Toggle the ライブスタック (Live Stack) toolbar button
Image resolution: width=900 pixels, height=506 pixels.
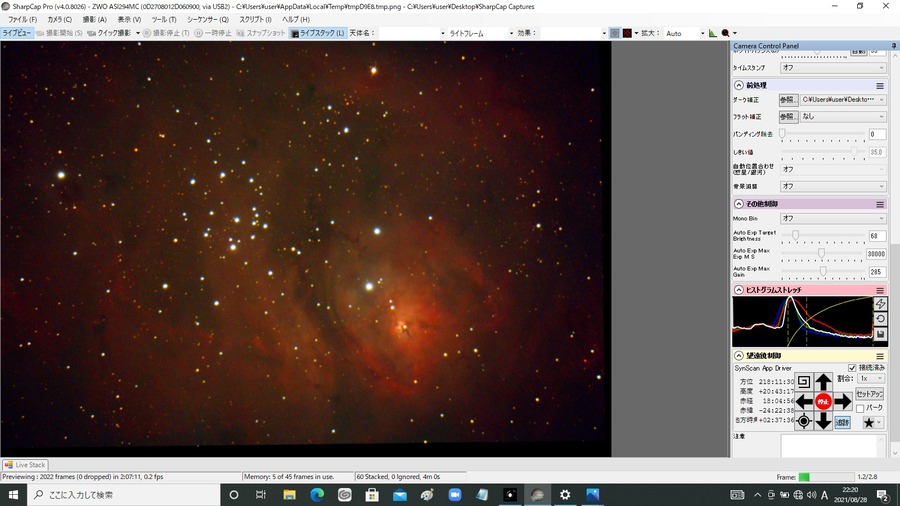click(318, 33)
